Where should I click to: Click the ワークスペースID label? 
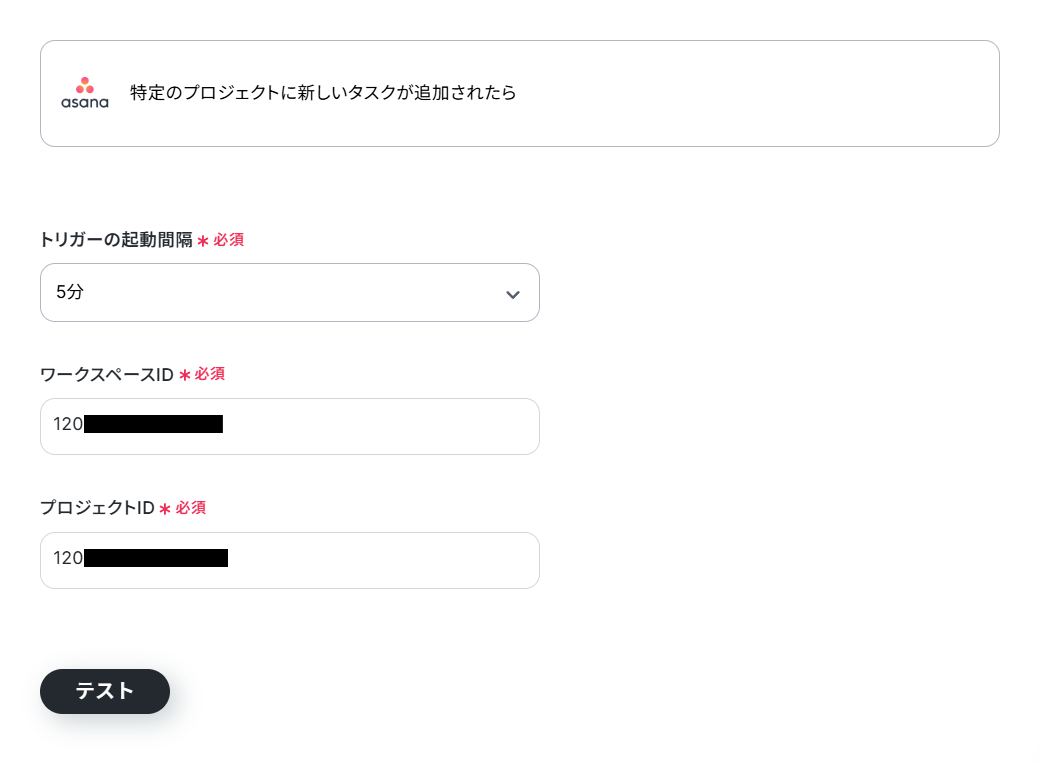click(107, 375)
